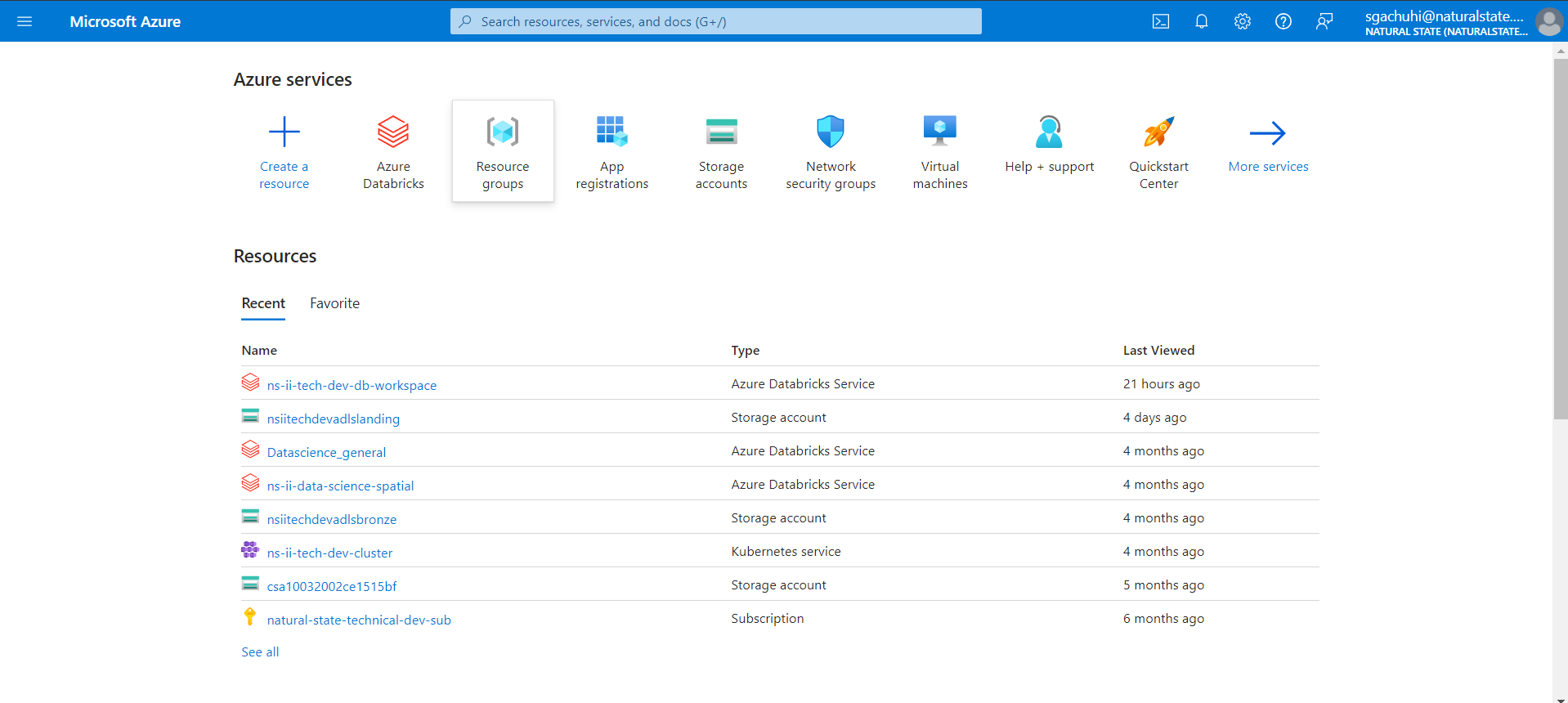This screenshot has height=703, width=1568.
Task: Open the feedback icon in header
Action: 1324,21
